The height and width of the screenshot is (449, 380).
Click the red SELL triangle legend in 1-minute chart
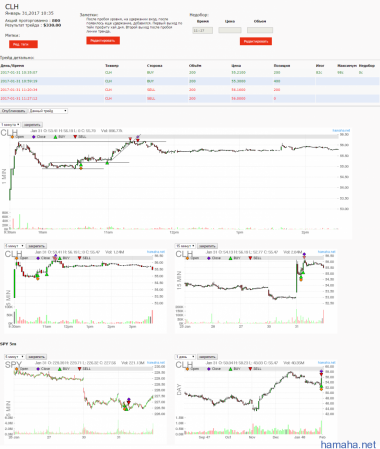75,137
